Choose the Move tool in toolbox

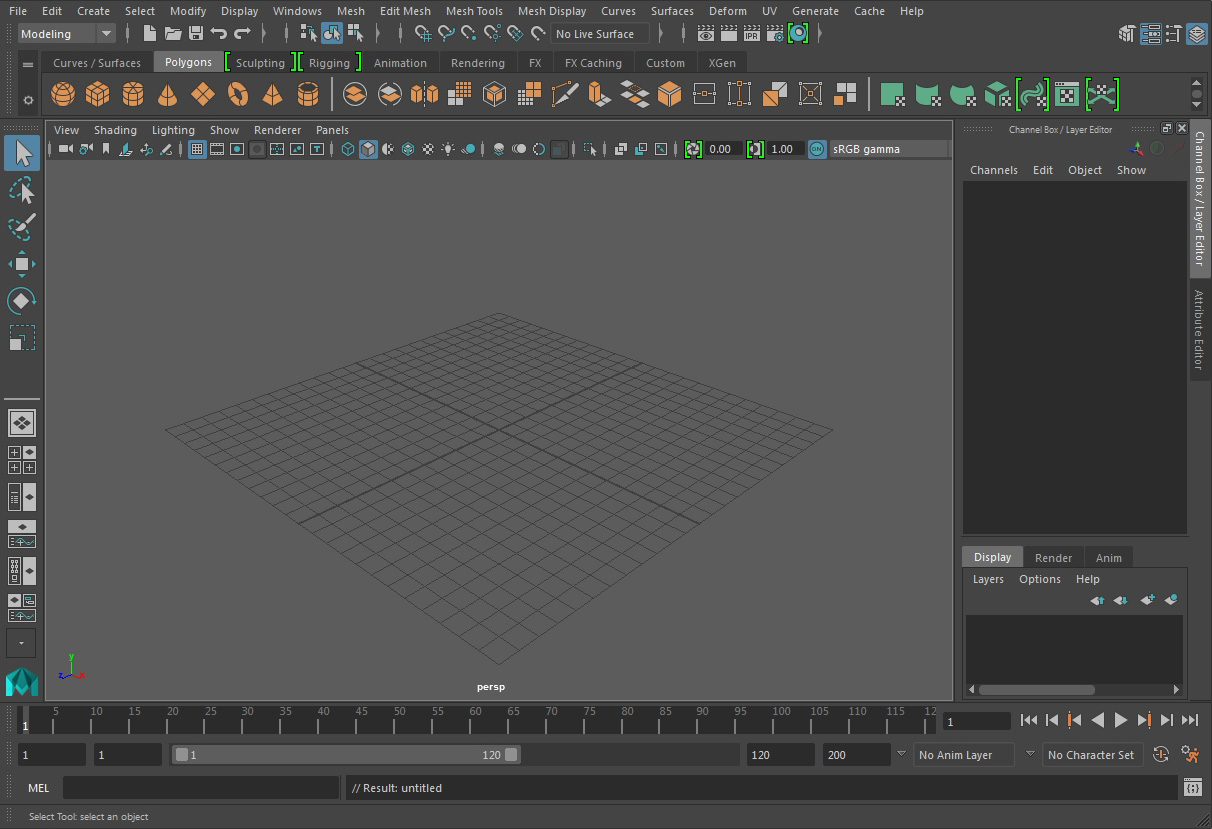tap(22, 264)
